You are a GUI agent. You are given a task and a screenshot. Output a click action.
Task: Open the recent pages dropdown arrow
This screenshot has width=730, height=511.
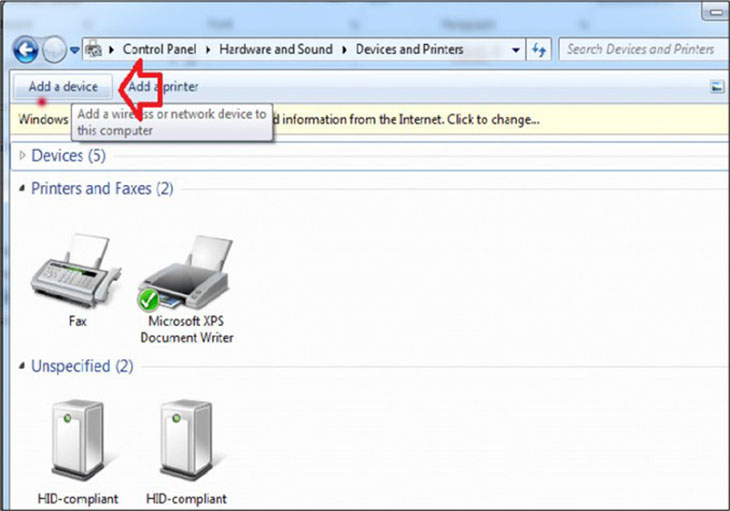tap(74, 50)
